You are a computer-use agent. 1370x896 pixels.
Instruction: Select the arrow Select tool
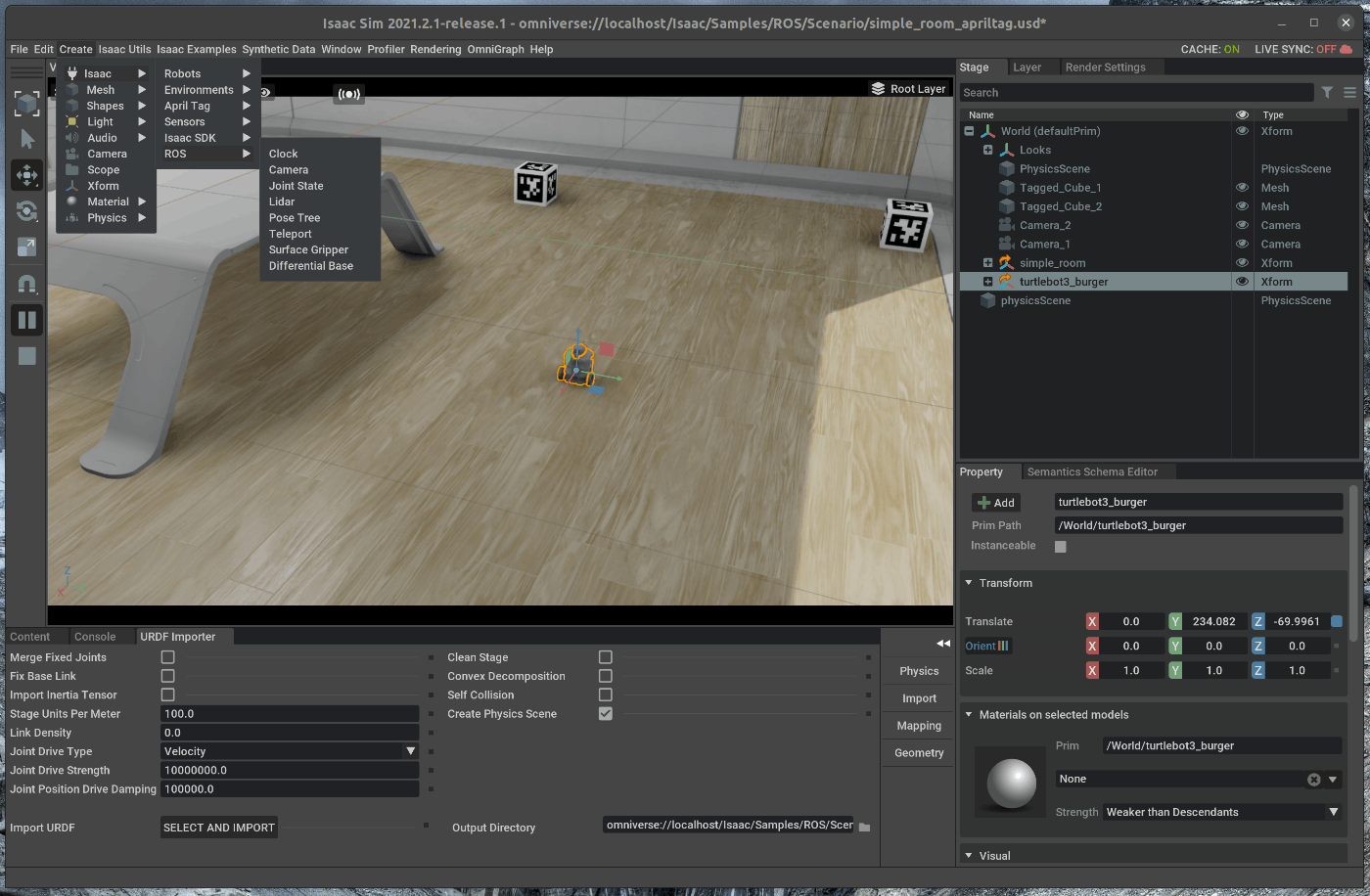[26, 139]
